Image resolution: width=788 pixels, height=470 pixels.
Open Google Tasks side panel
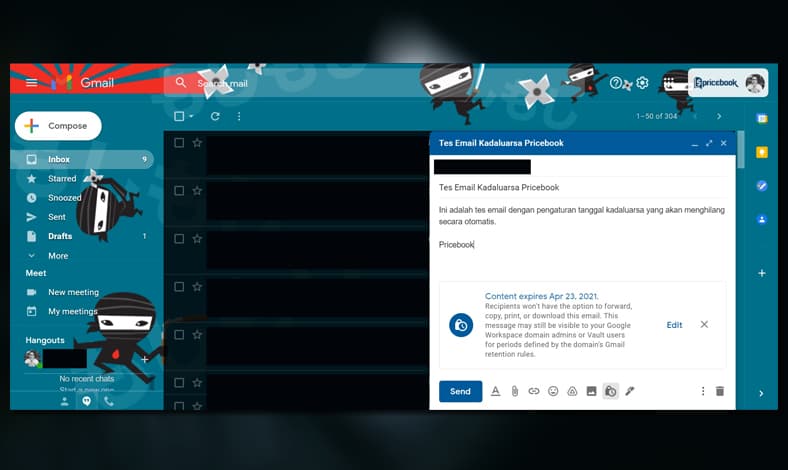coord(762,186)
